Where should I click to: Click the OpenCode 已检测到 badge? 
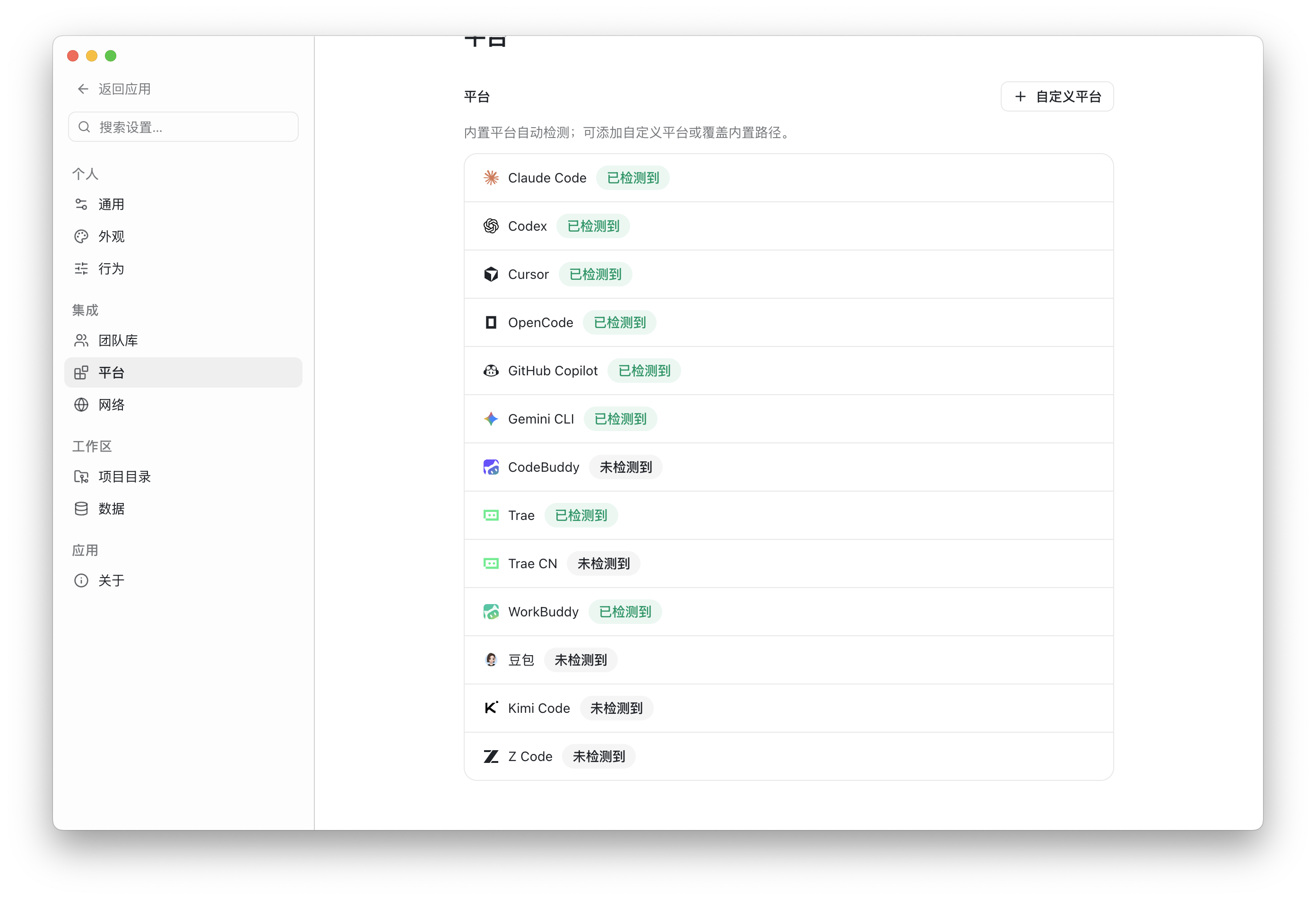point(620,322)
